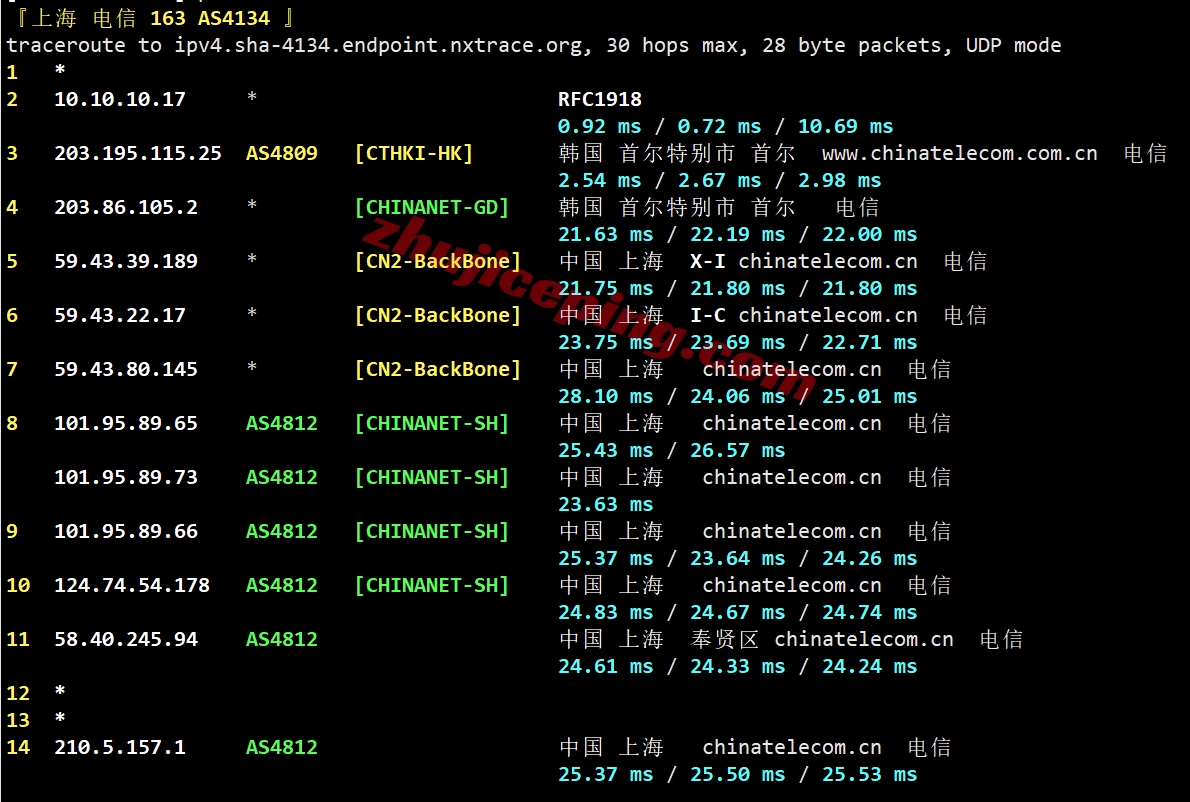
Task: Select latency value 28.10 ms
Action: click(x=606, y=397)
